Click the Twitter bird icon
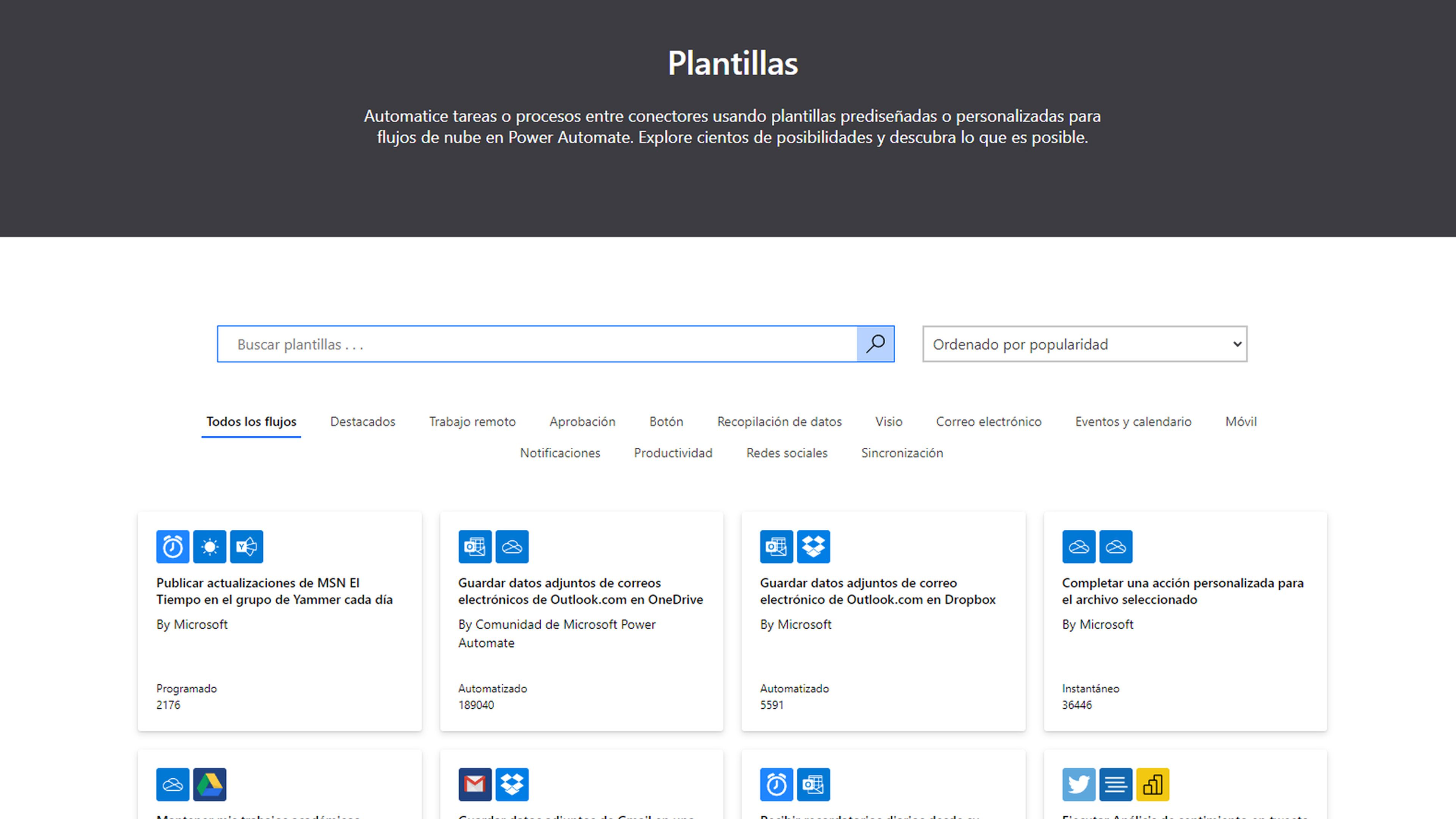This screenshot has width=1456, height=819. pos(1078,784)
